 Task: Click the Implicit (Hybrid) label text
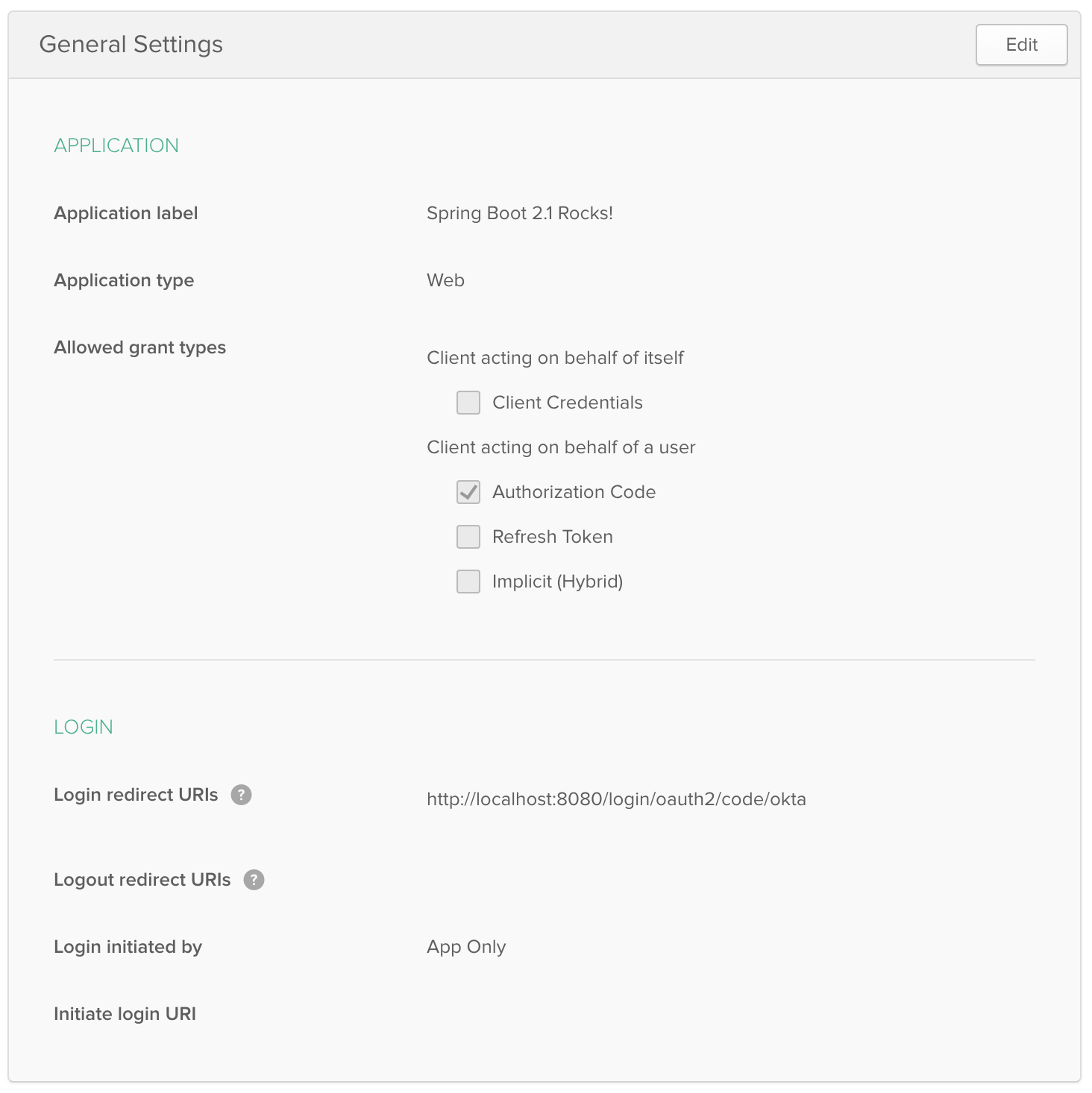pyautogui.click(x=557, y=582)
